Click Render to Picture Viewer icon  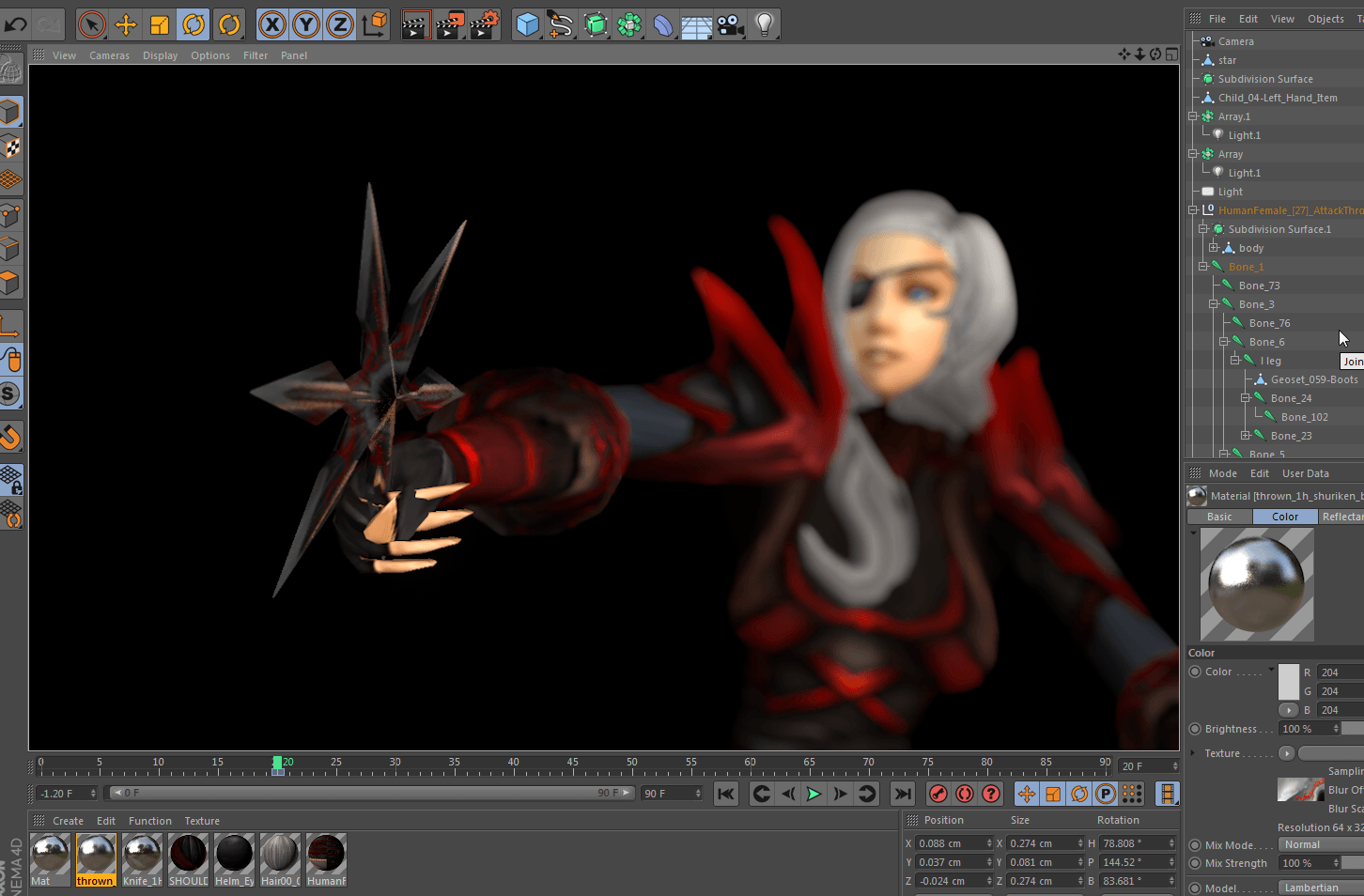tap(450, 24)
